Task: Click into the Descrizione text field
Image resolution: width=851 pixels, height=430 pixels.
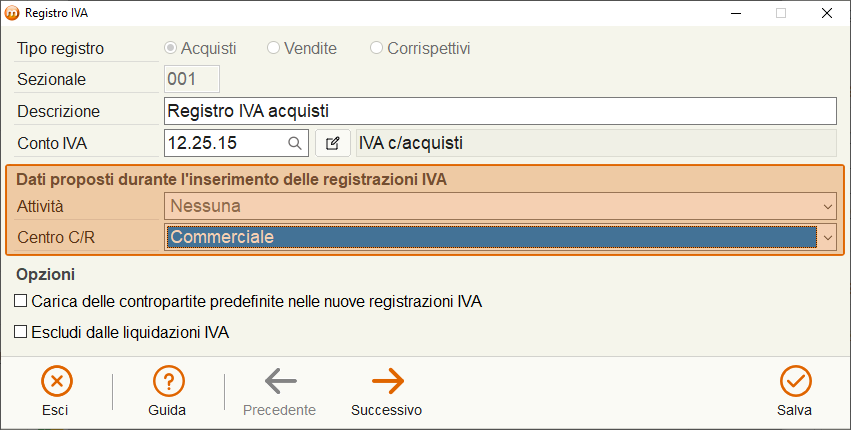Action: [500, 111]
